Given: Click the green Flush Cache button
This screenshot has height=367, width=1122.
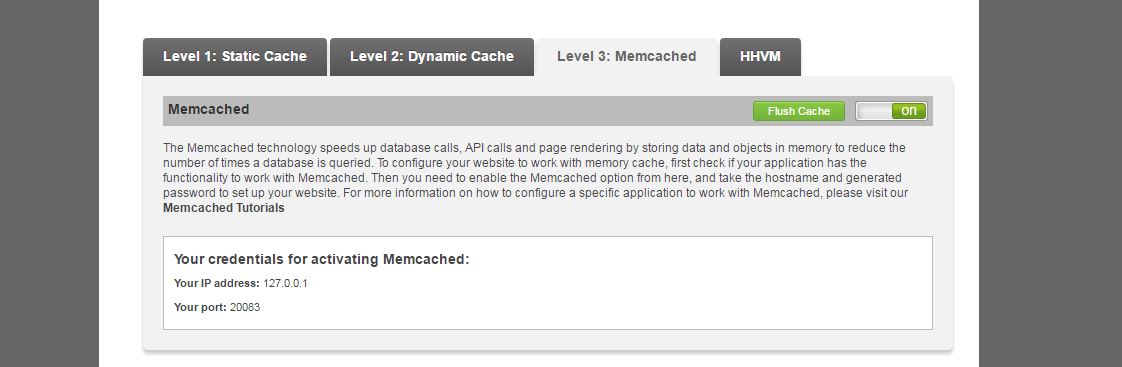Looking at the screenshot, I should (x=799, y=111).
